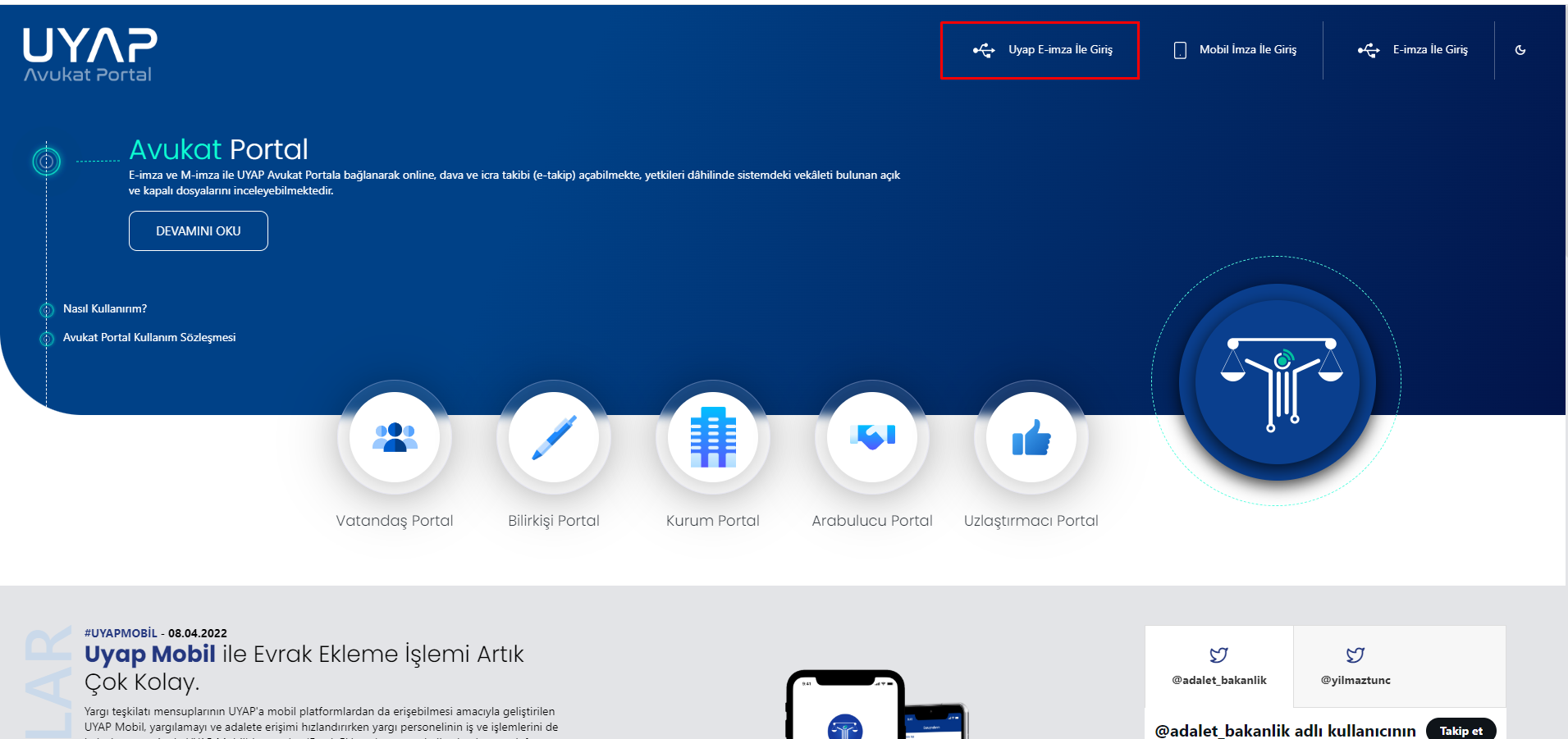Open Uyap E-imza İle Giriş login
The width and height of the screenshot is (1568, 739).
1040,50
